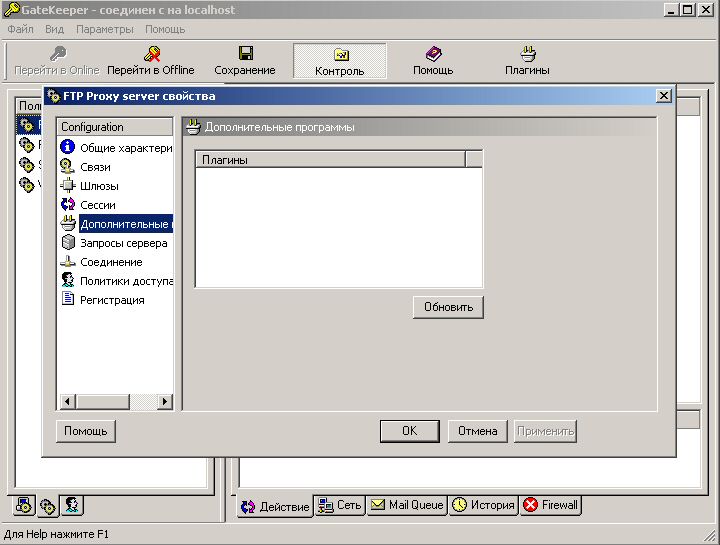Screen dimensions: 720x545
Task: Click the Связи item icon
Action: pyautogui.click(x=68, y=166)
